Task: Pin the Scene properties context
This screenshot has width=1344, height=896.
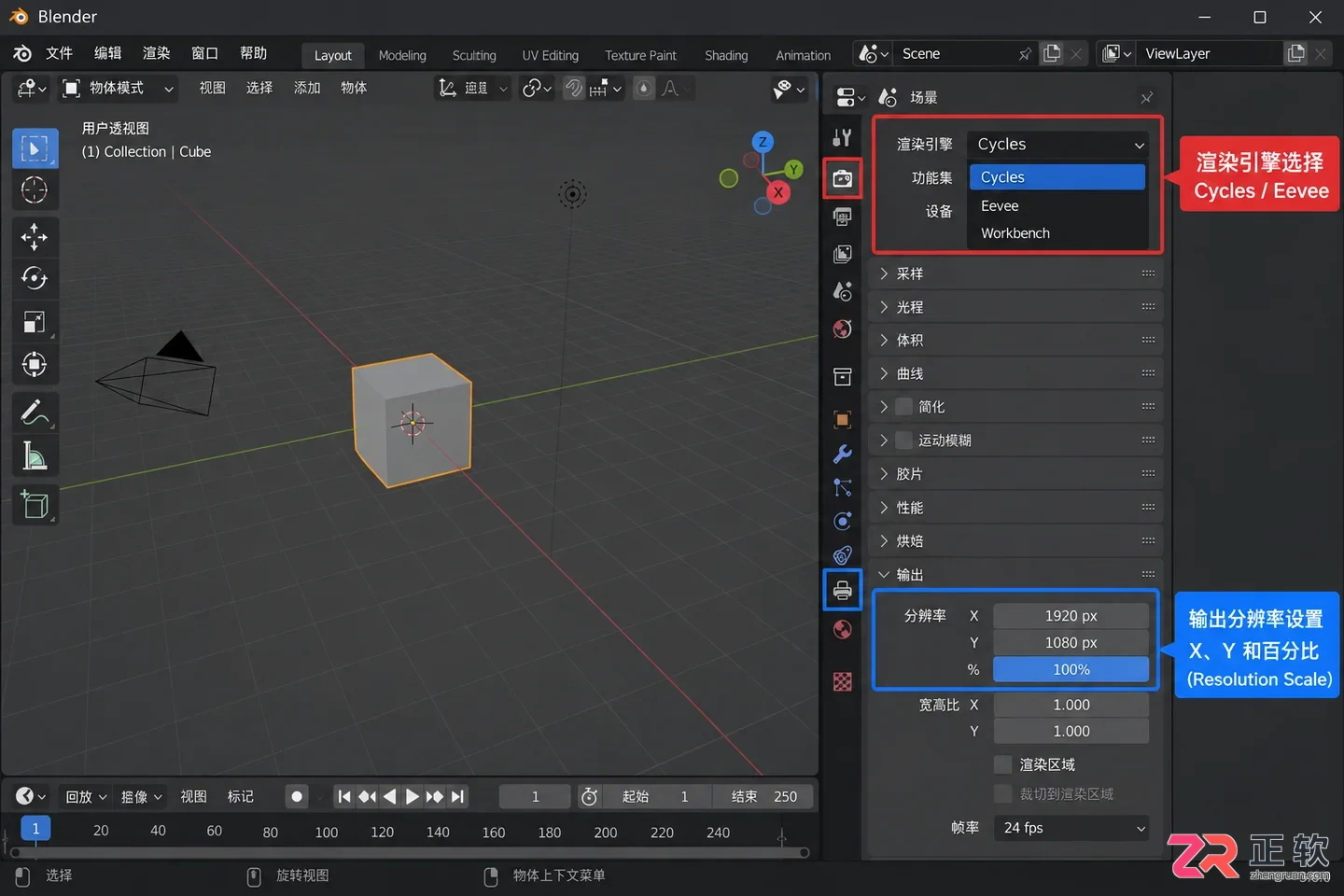Action: click(x=1147, y=97)
